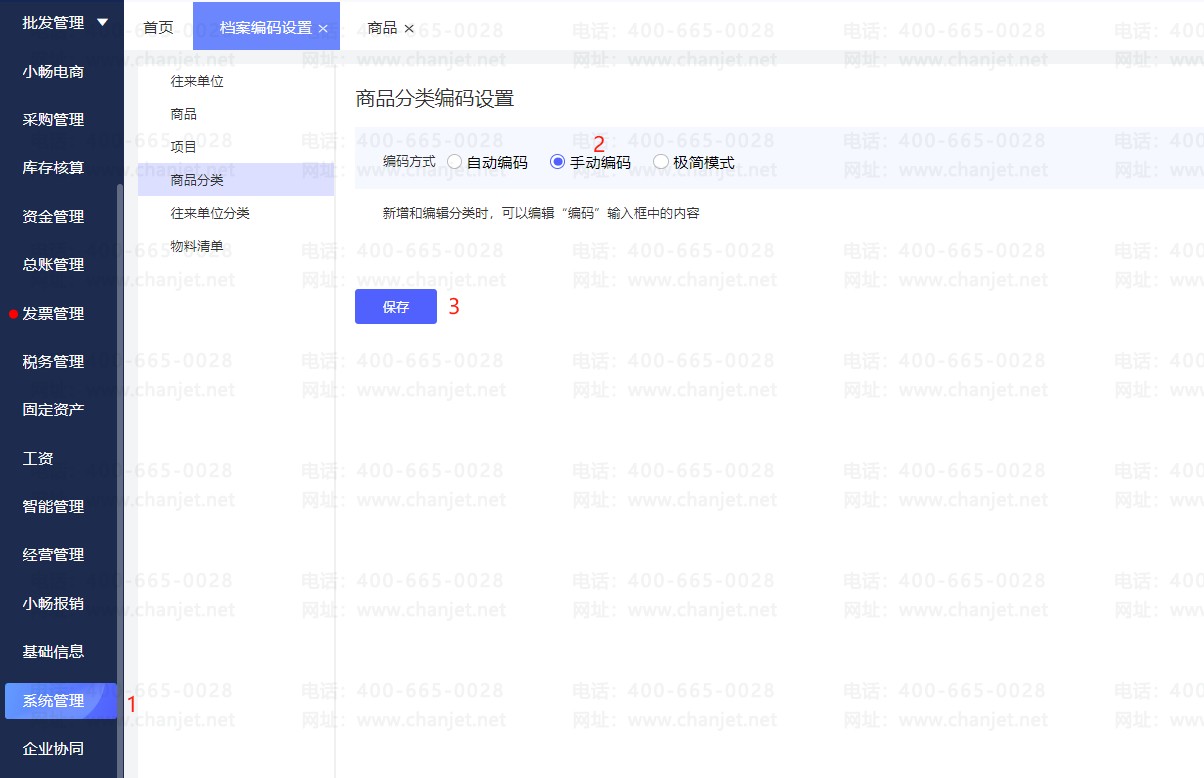Open the 商品 tab
This screenshot has width=1204, height=778.
(x=382, y=28)
